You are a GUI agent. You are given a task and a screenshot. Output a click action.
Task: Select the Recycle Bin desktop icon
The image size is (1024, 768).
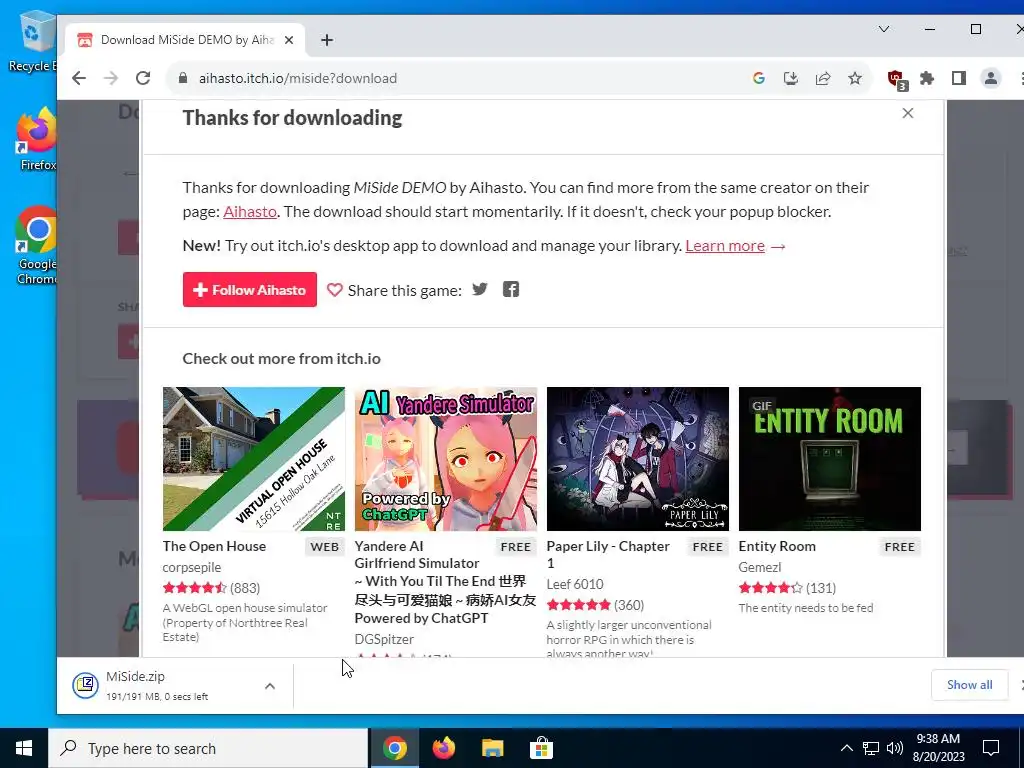32,41
